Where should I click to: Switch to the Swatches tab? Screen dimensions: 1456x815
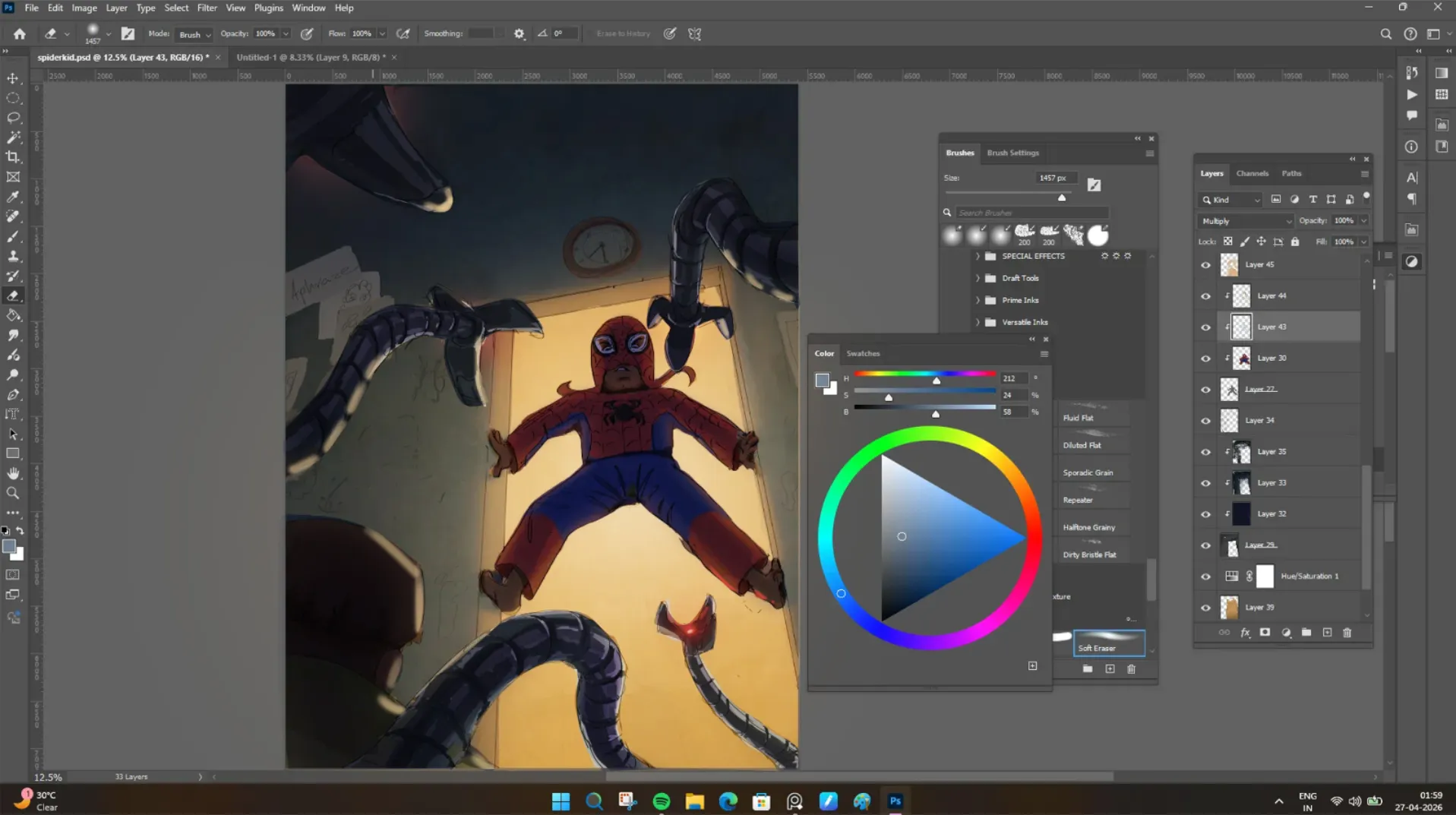click(863, 353)
